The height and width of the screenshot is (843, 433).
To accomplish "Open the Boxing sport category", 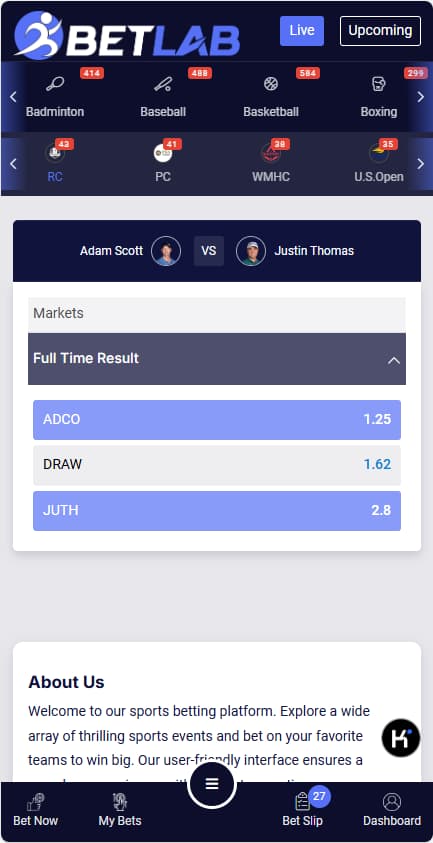I will 379,97.
